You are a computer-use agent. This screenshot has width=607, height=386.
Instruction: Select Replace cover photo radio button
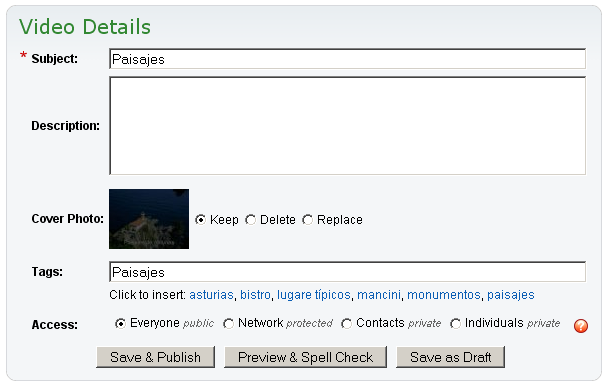click(307, 220)
